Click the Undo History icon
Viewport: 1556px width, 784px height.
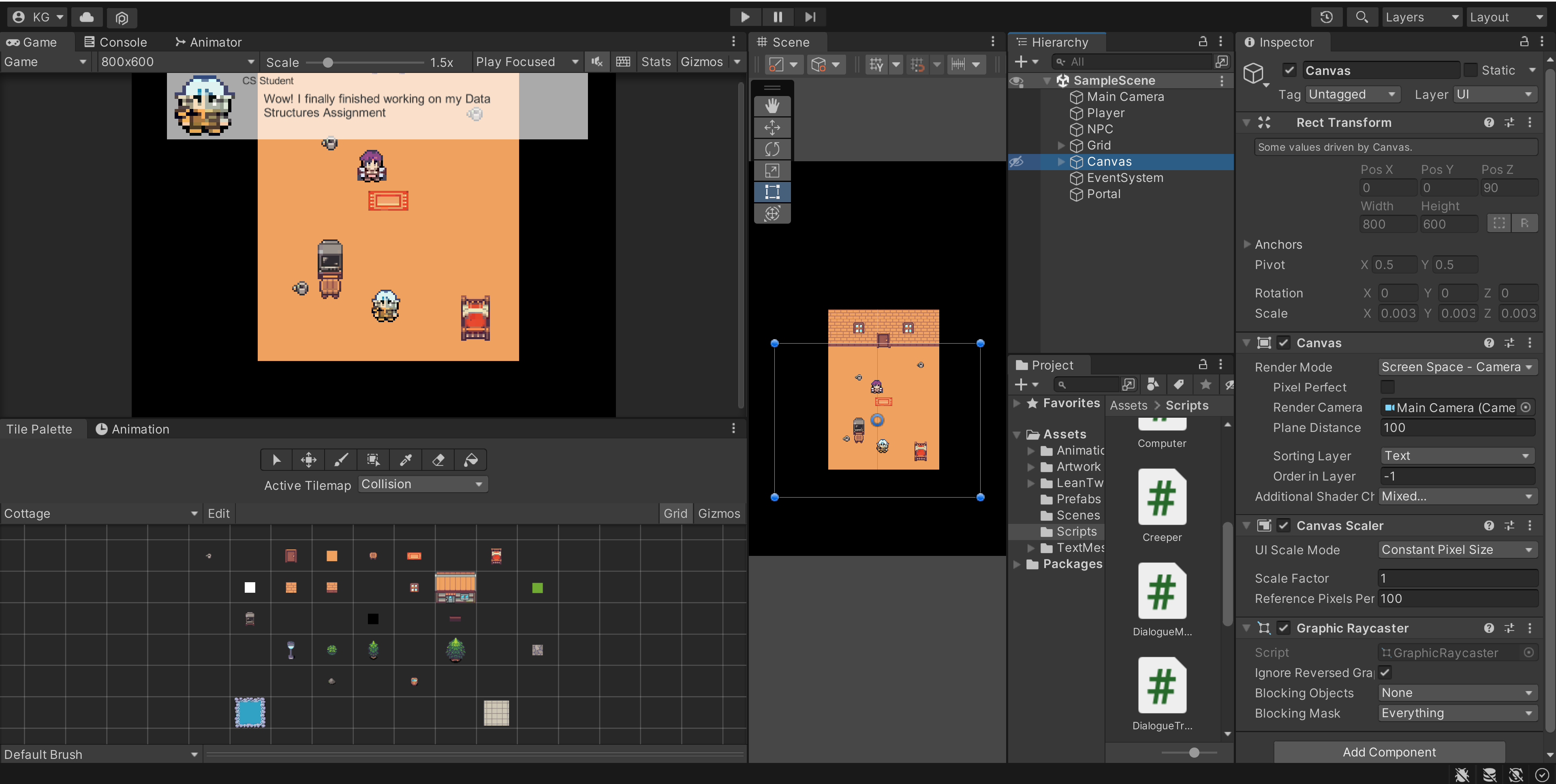click(1326, 17)
